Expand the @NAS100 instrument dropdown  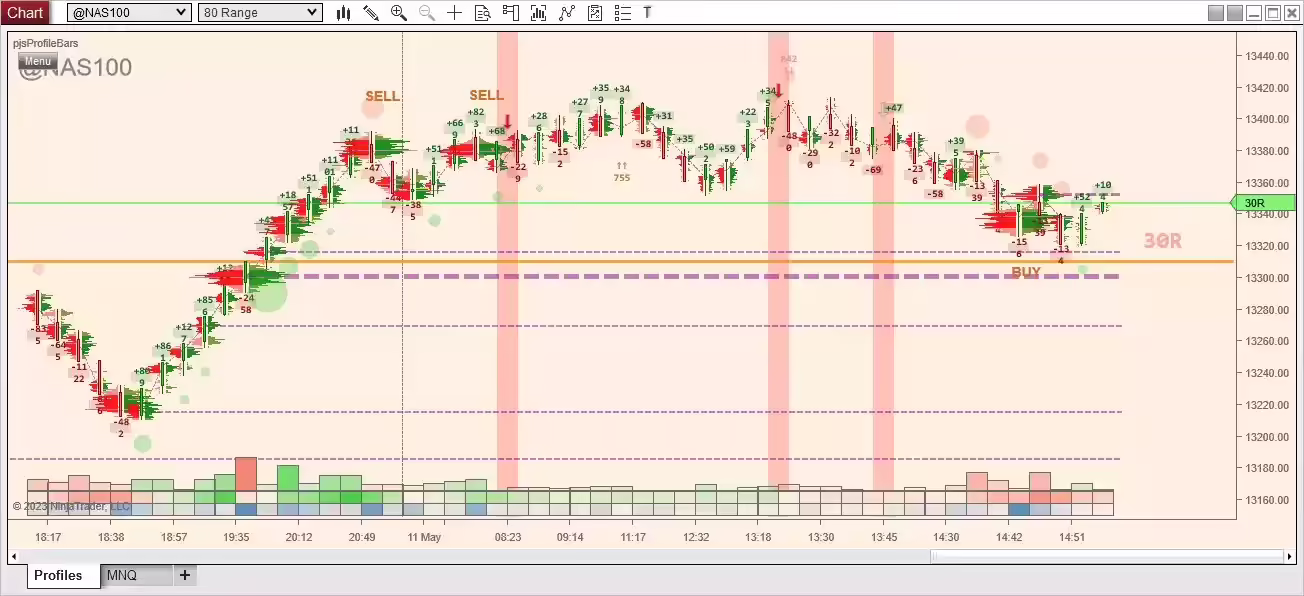pos(181,12)
